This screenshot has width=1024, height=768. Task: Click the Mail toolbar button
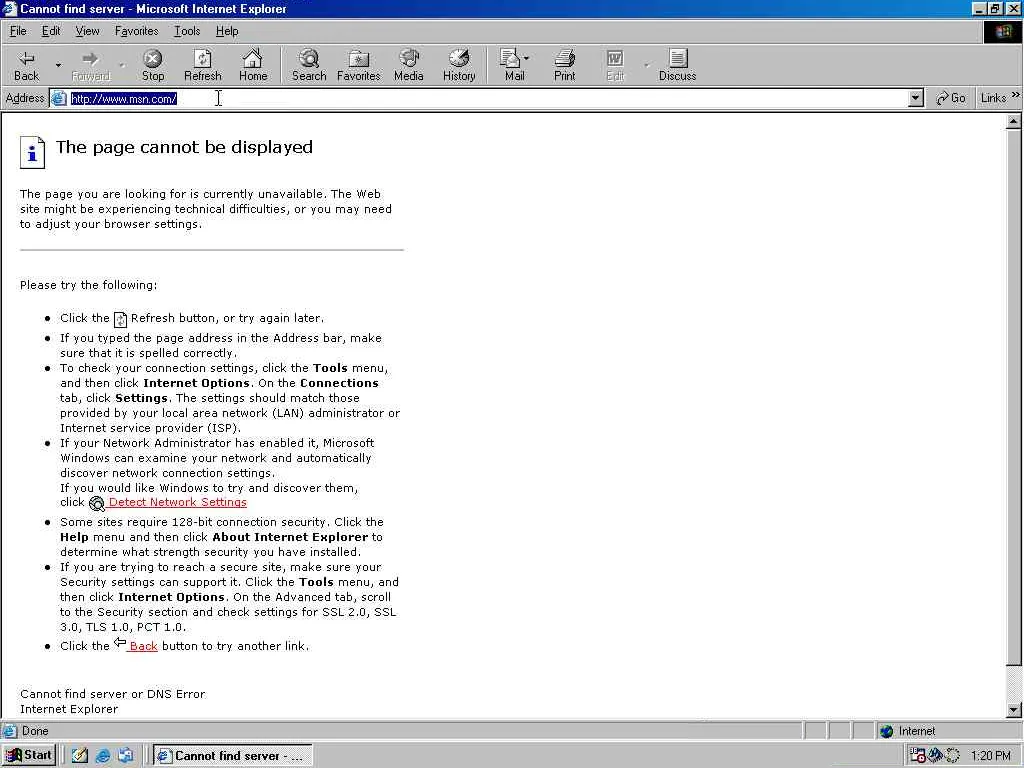tap(514, 65)
